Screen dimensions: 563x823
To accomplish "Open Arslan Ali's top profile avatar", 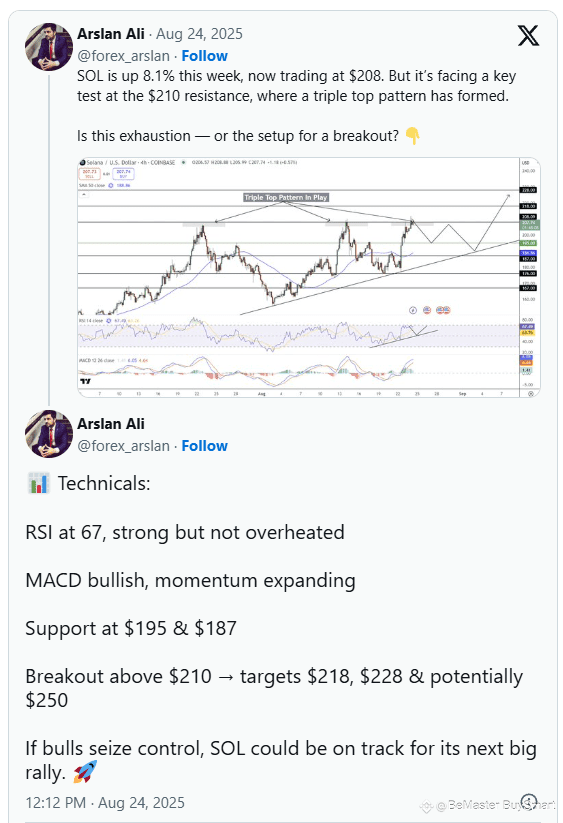I will [49, 47].
